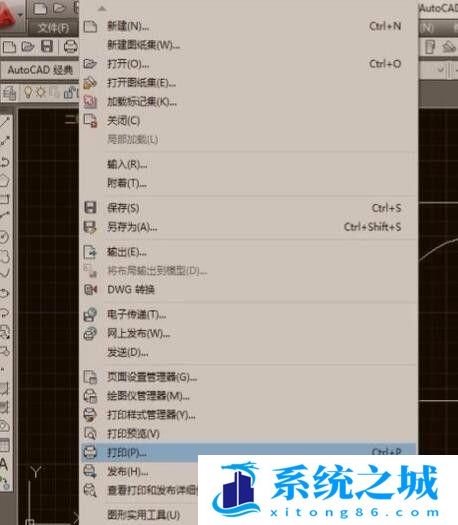
Task: Select the Text (A) tool in sidebar
Action: pyautogui.click(x=4, y=464)
